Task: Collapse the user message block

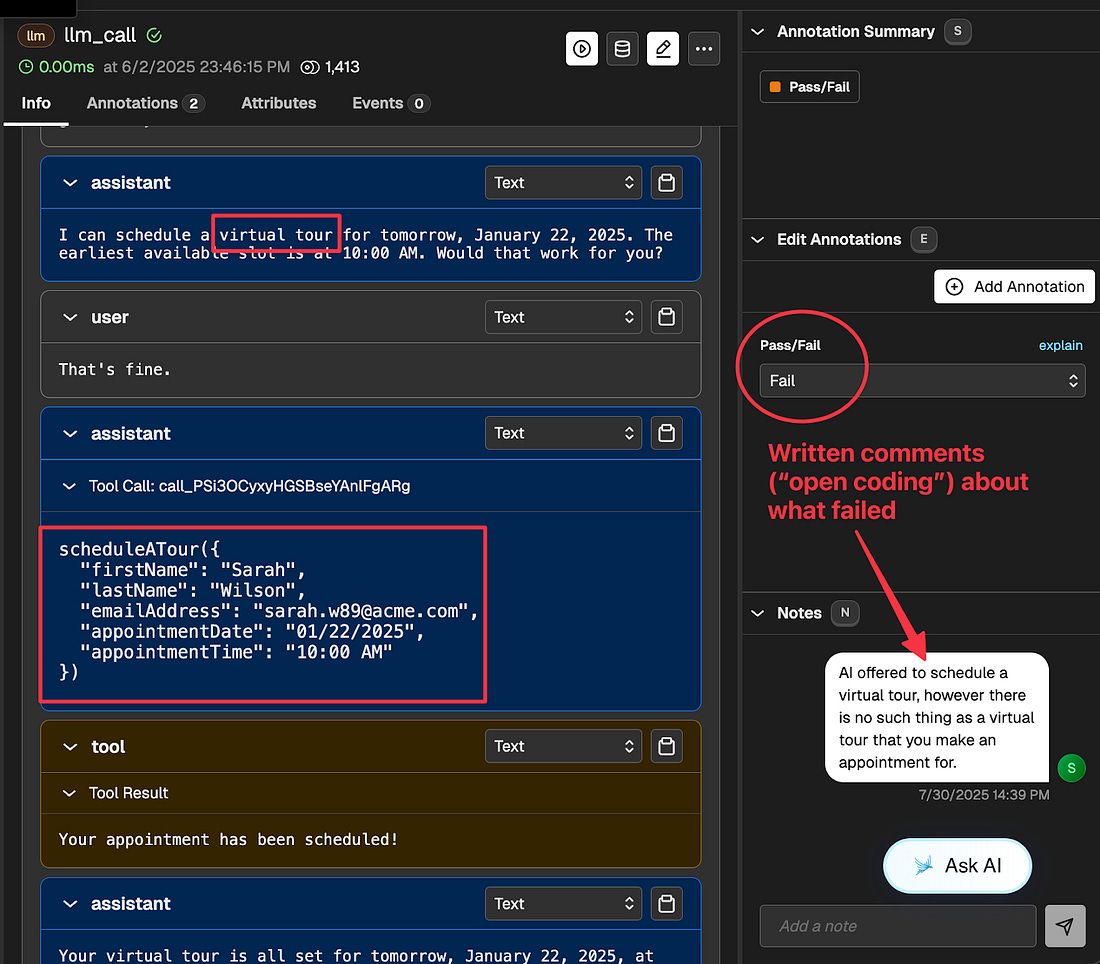Action: (69, 317)
